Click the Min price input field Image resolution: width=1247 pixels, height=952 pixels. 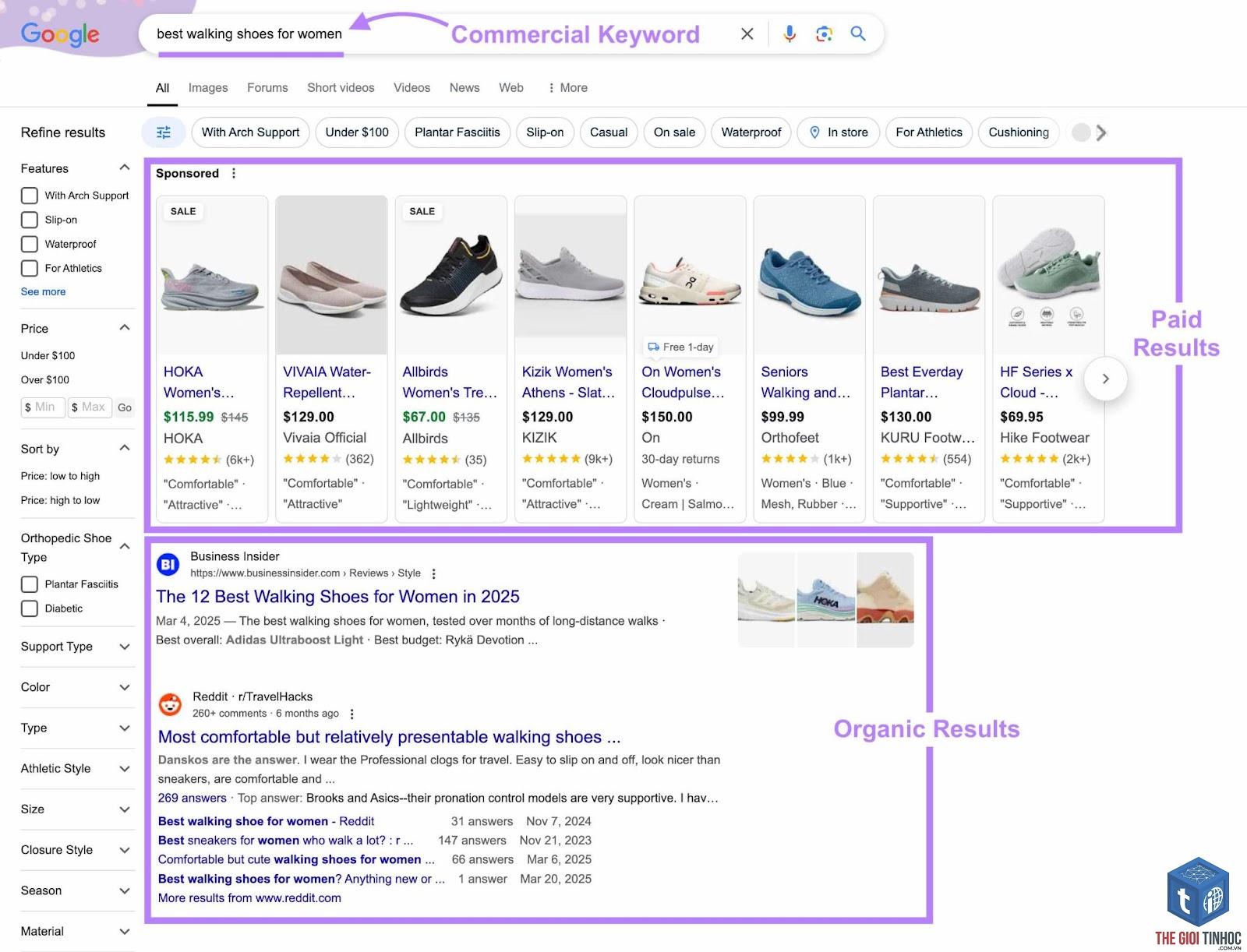coord(42,407)
